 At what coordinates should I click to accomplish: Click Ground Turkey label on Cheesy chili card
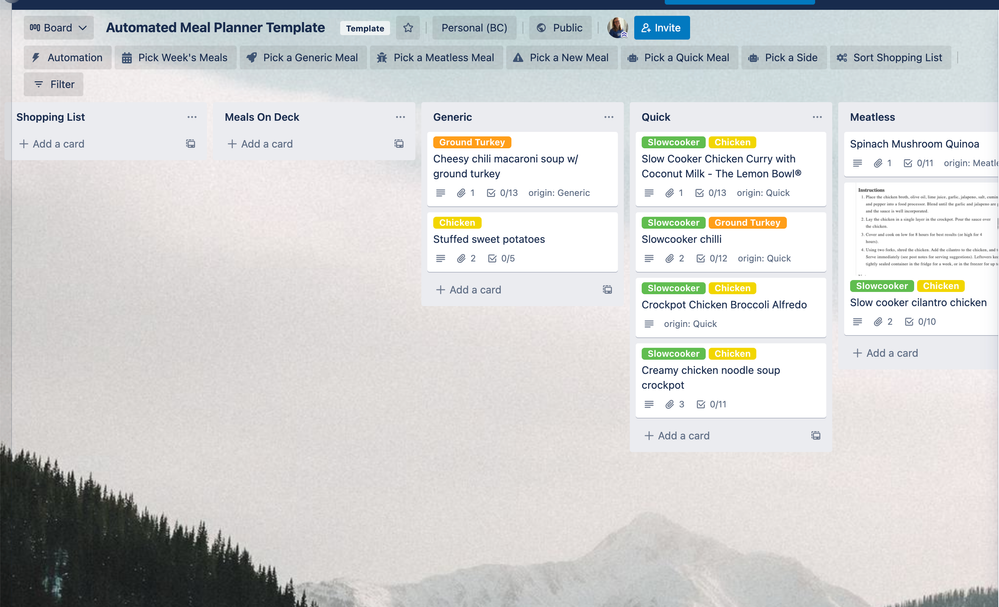[472, 142]
